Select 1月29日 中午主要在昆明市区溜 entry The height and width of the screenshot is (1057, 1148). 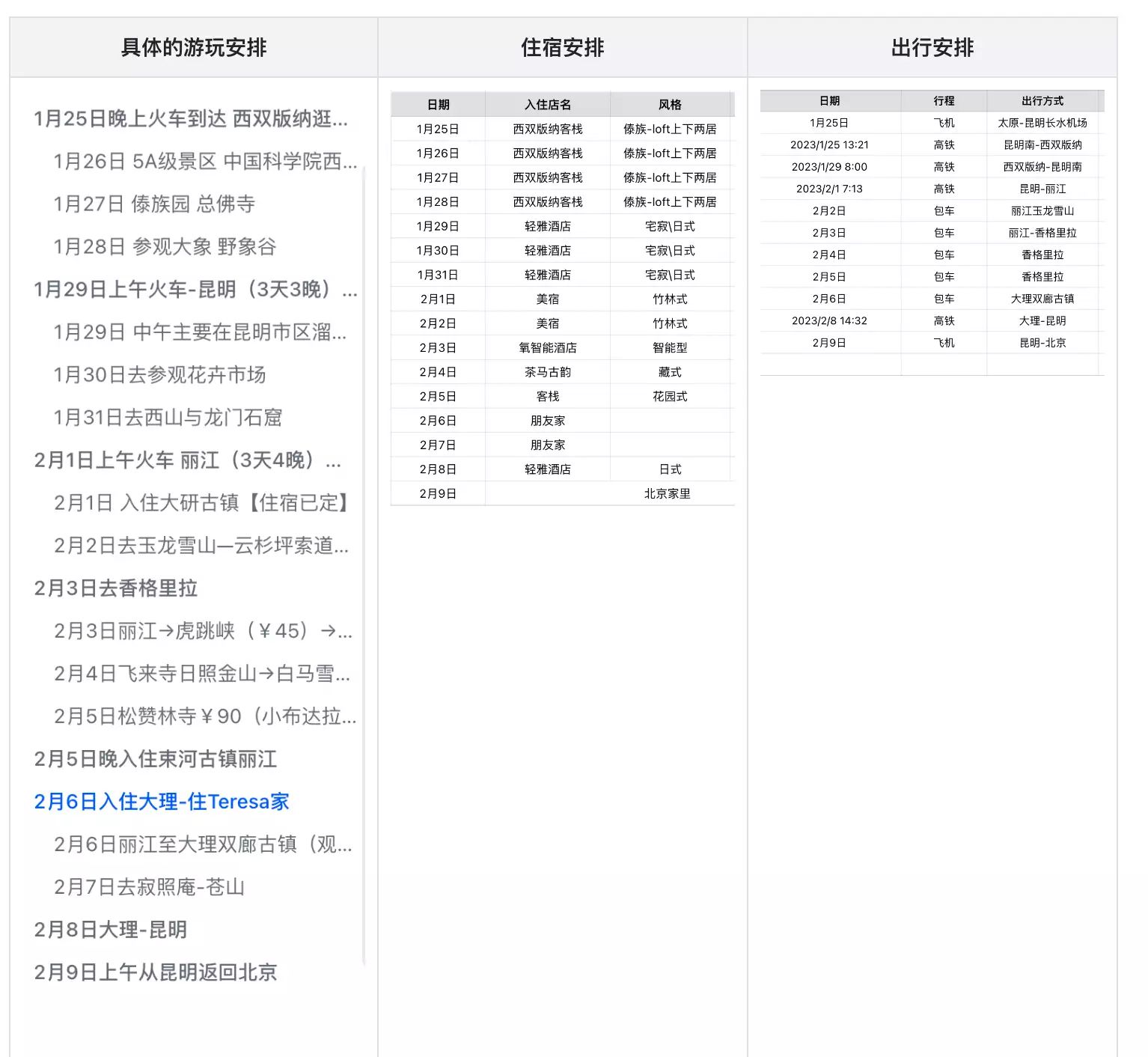[200, 332]
